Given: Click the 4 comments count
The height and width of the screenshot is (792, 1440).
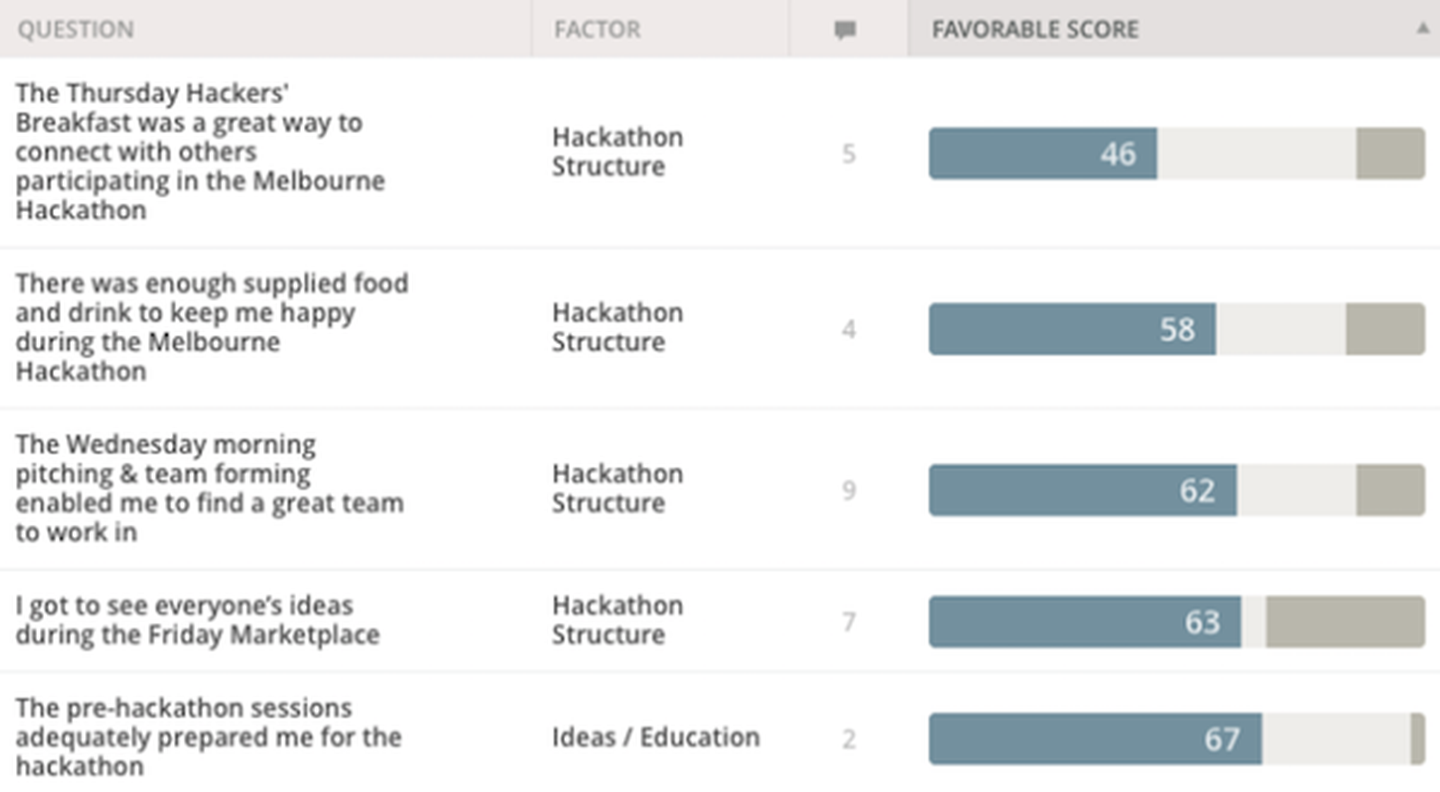Looking at the screenshot, I should [848, 329].
